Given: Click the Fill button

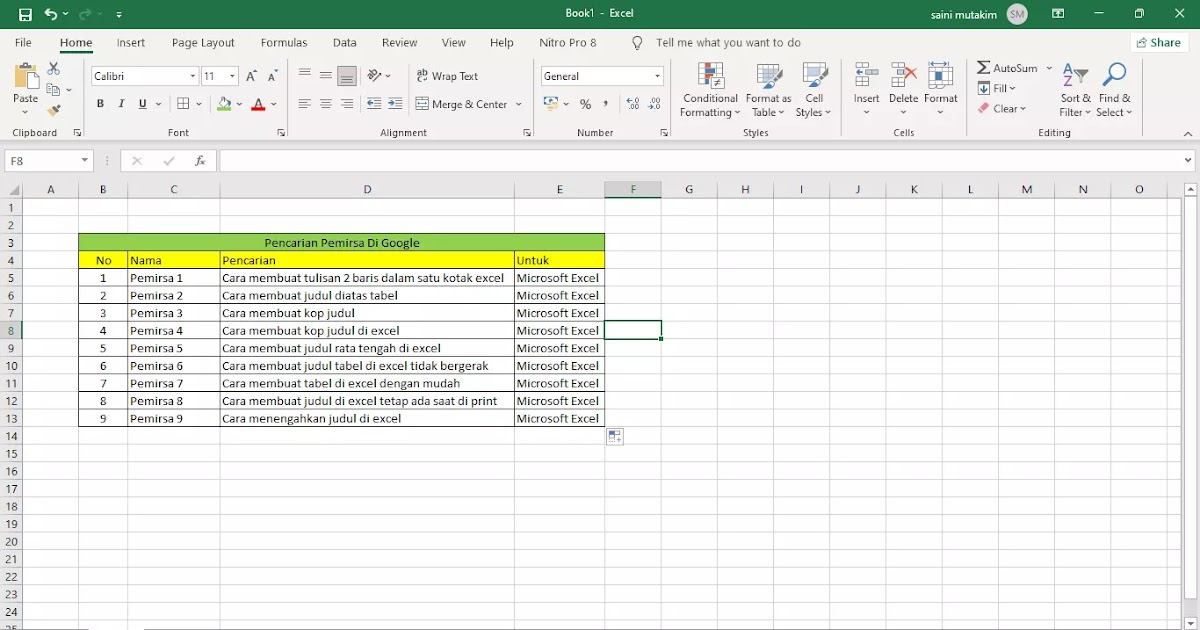Looking at the screenshot, I should coord(997,88).
